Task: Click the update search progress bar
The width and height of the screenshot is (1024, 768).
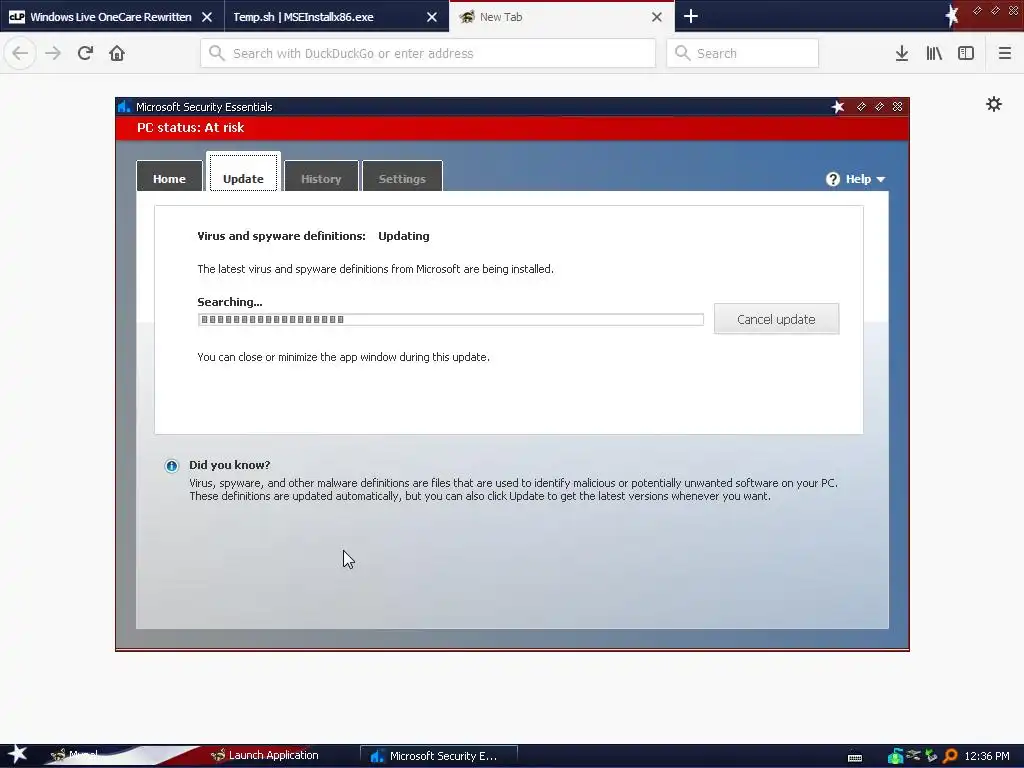Action: (x=451, y=319)
